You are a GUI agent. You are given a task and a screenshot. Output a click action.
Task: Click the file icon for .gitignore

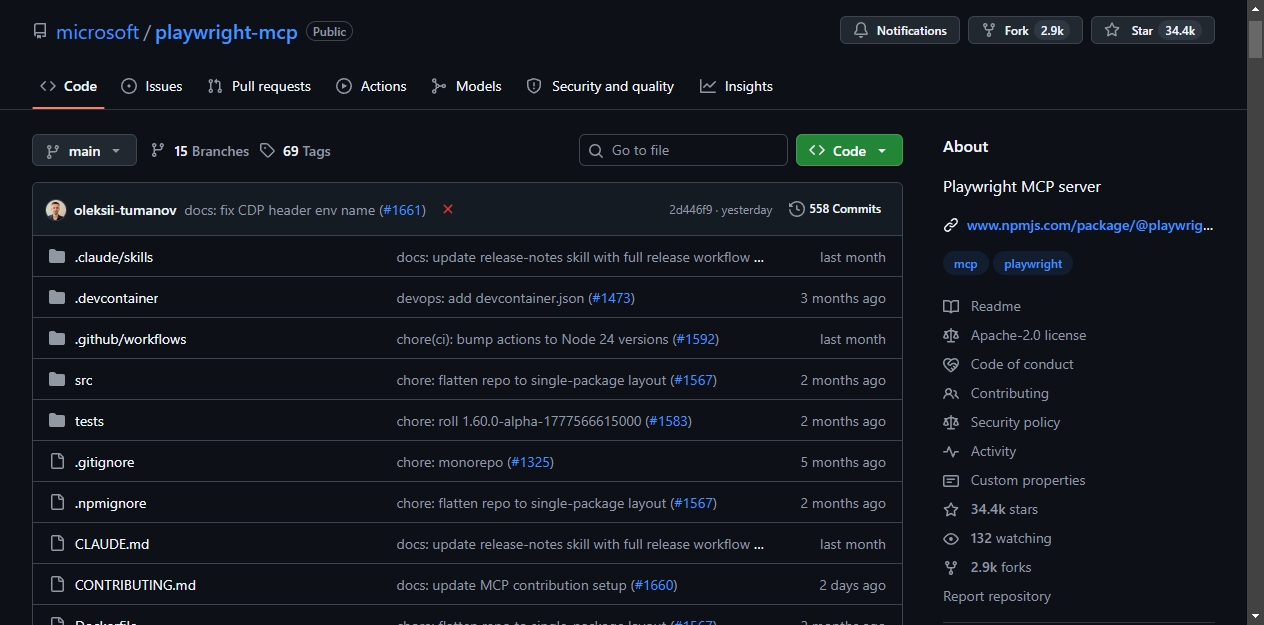(57, 462)
